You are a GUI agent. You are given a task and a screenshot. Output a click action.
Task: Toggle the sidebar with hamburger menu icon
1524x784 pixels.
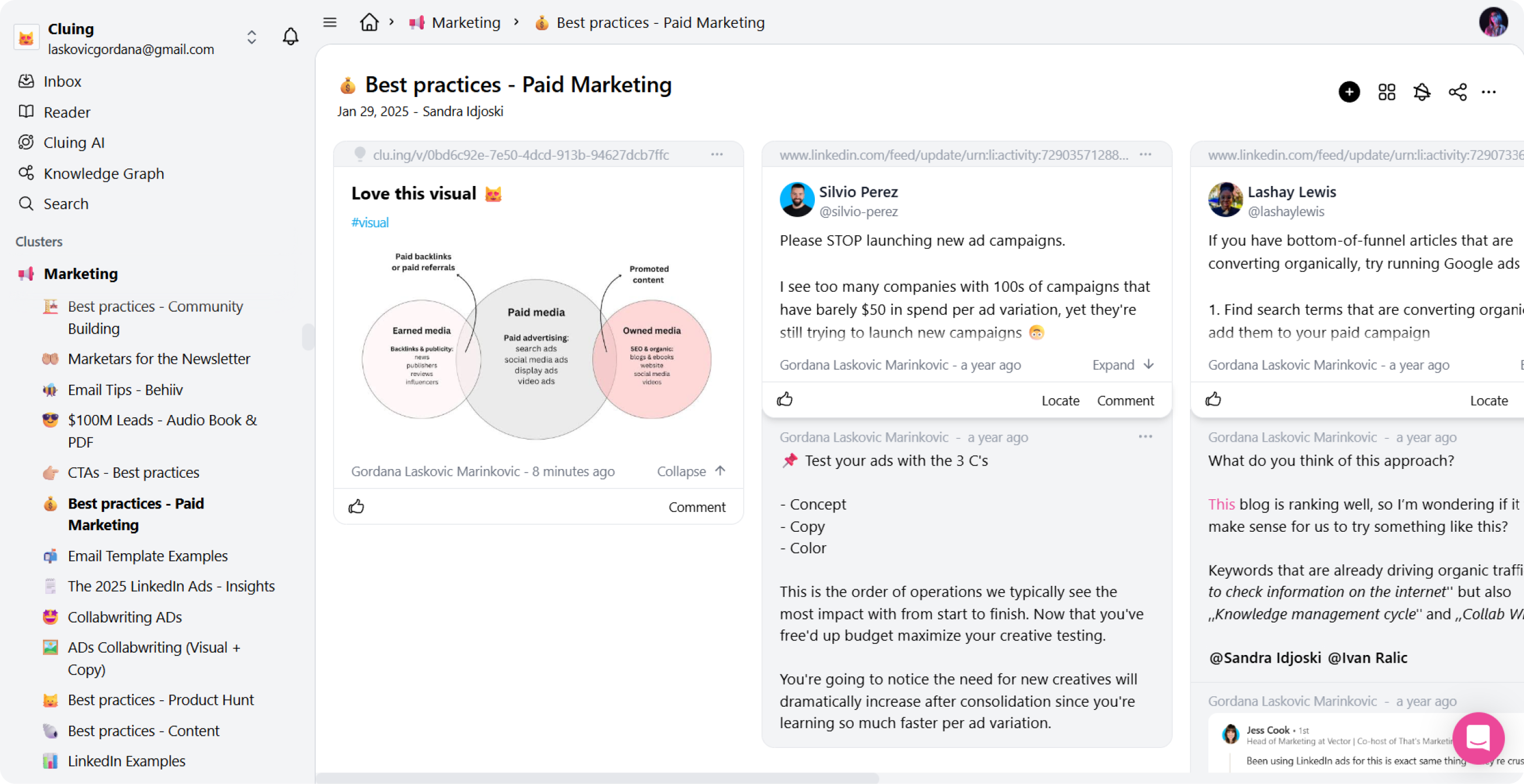[x=330, y=23]
